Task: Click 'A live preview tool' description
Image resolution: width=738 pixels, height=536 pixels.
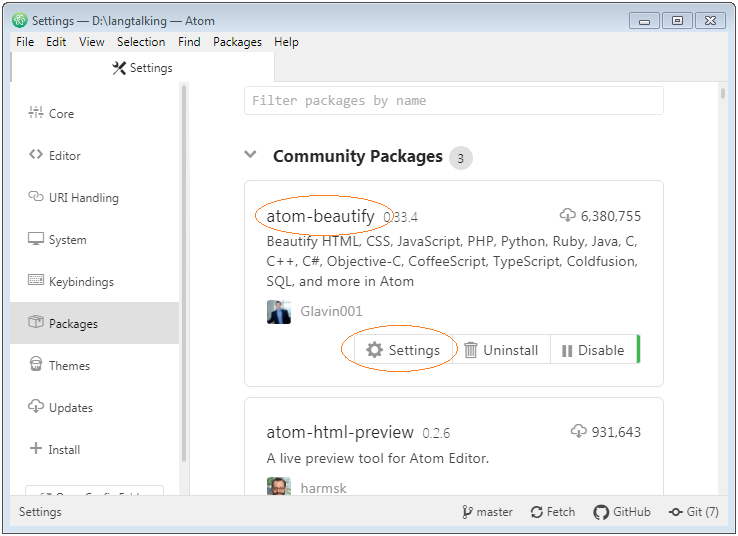Action: tap(377, 458)
